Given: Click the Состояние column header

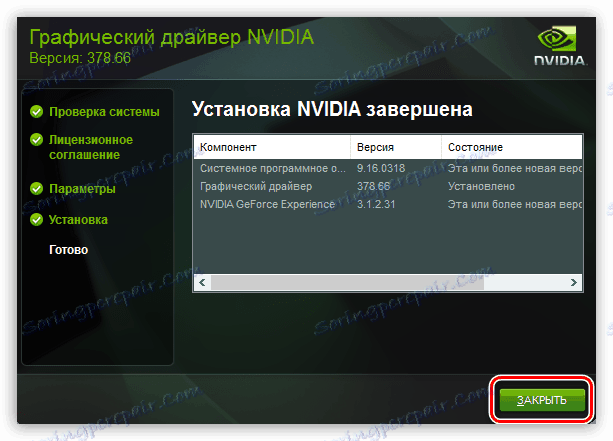Looking at the screenshot, I should pos(512,147).
